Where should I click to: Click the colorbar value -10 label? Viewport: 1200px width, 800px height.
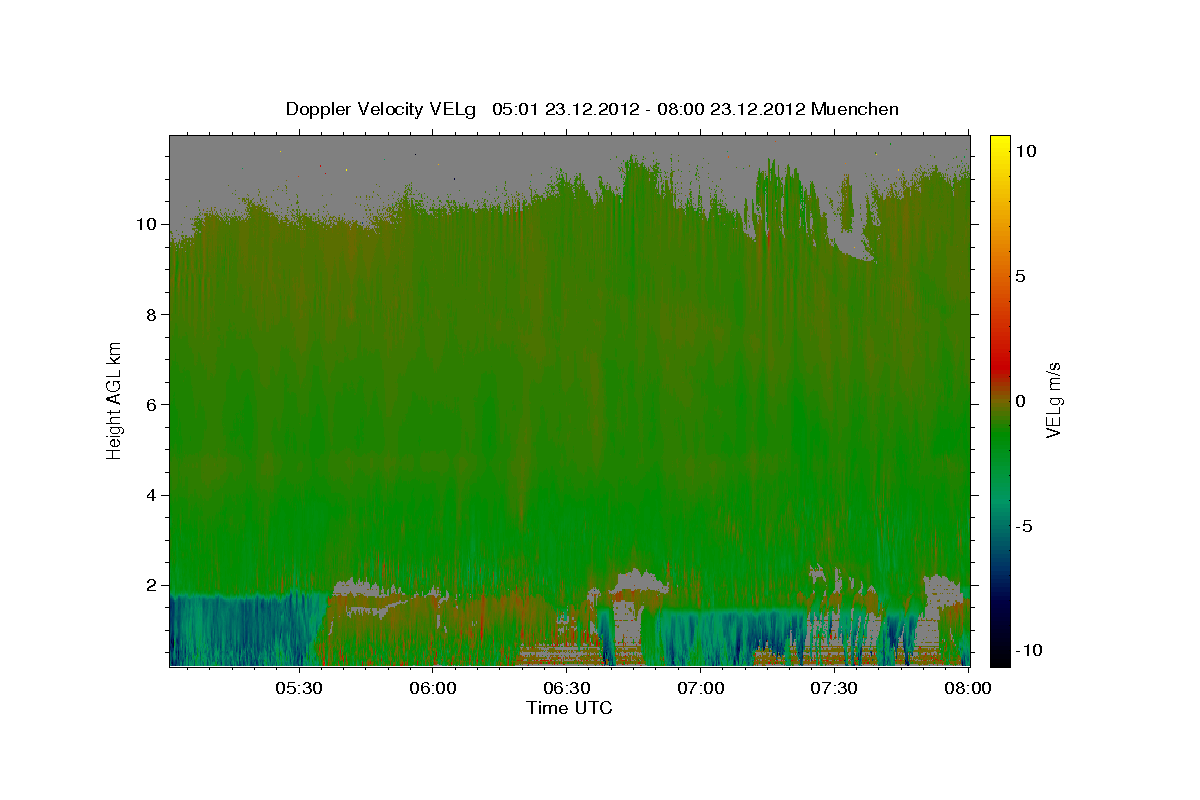1029,650
